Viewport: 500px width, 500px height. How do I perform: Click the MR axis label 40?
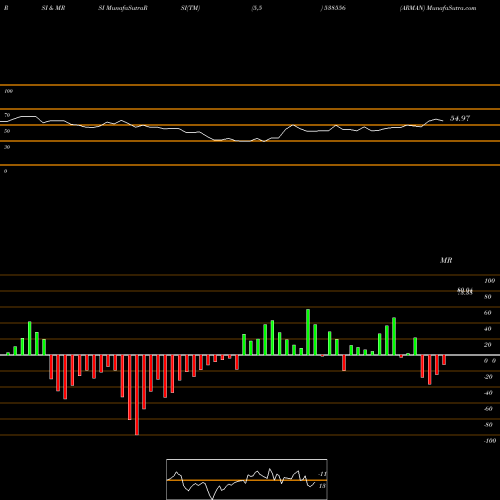click(x=488, y=329)
